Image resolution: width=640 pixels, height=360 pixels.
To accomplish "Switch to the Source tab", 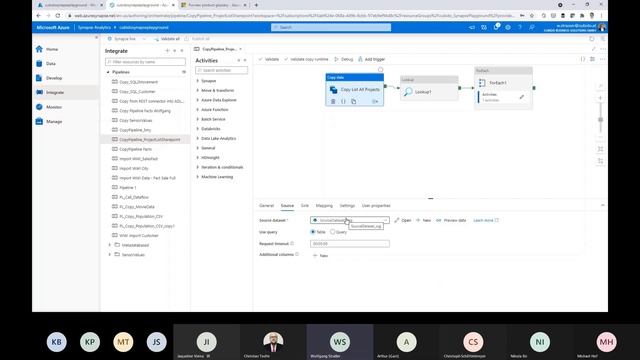I will 287,206.
